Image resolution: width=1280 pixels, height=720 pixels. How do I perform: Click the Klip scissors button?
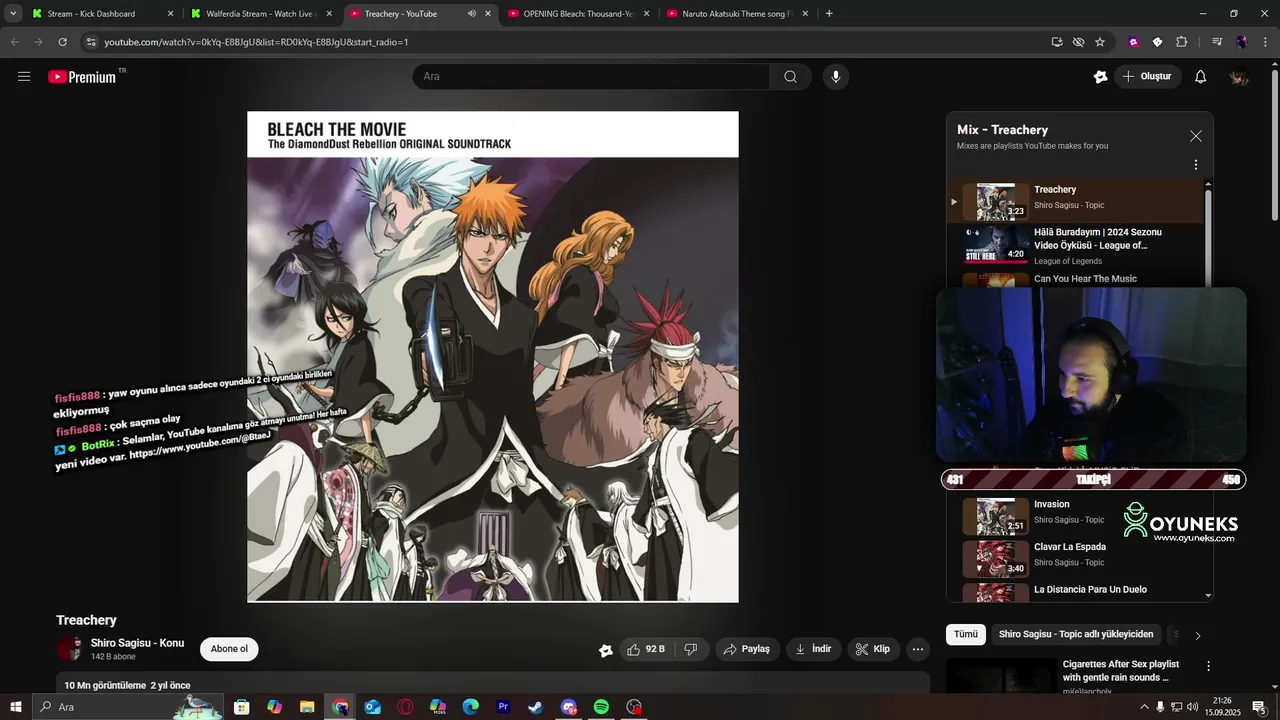[874, 649]
